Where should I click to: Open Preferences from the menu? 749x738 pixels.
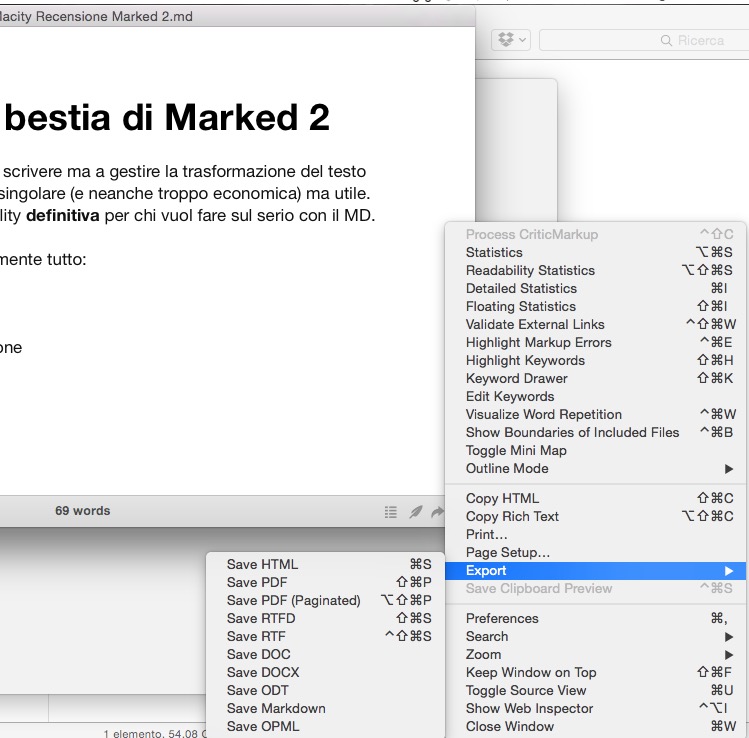point(595,619)
